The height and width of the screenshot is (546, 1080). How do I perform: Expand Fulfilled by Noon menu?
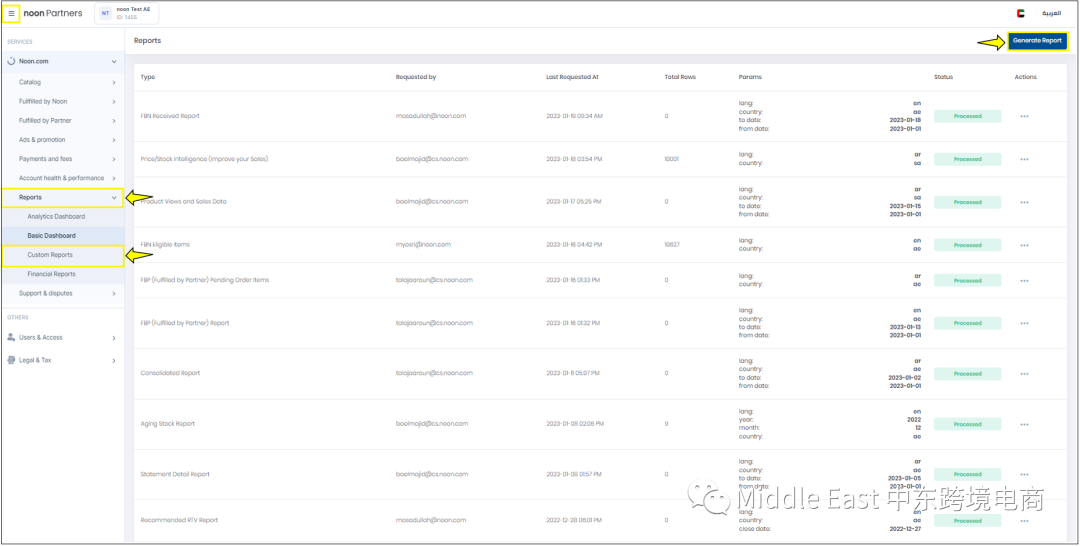(68, 101)
